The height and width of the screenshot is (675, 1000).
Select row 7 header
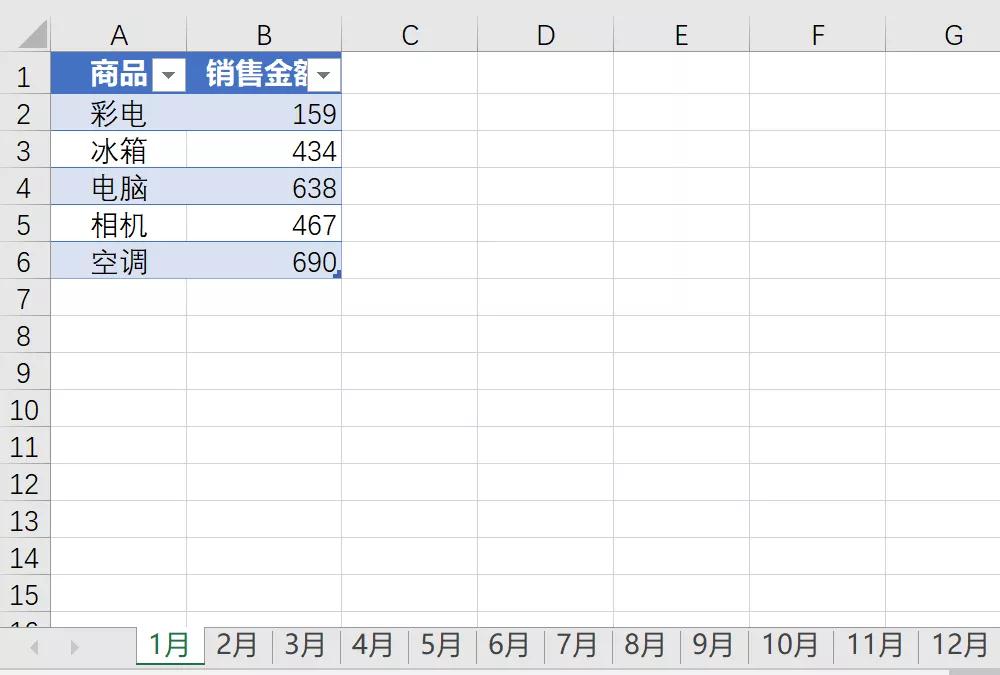click(24, 299)
